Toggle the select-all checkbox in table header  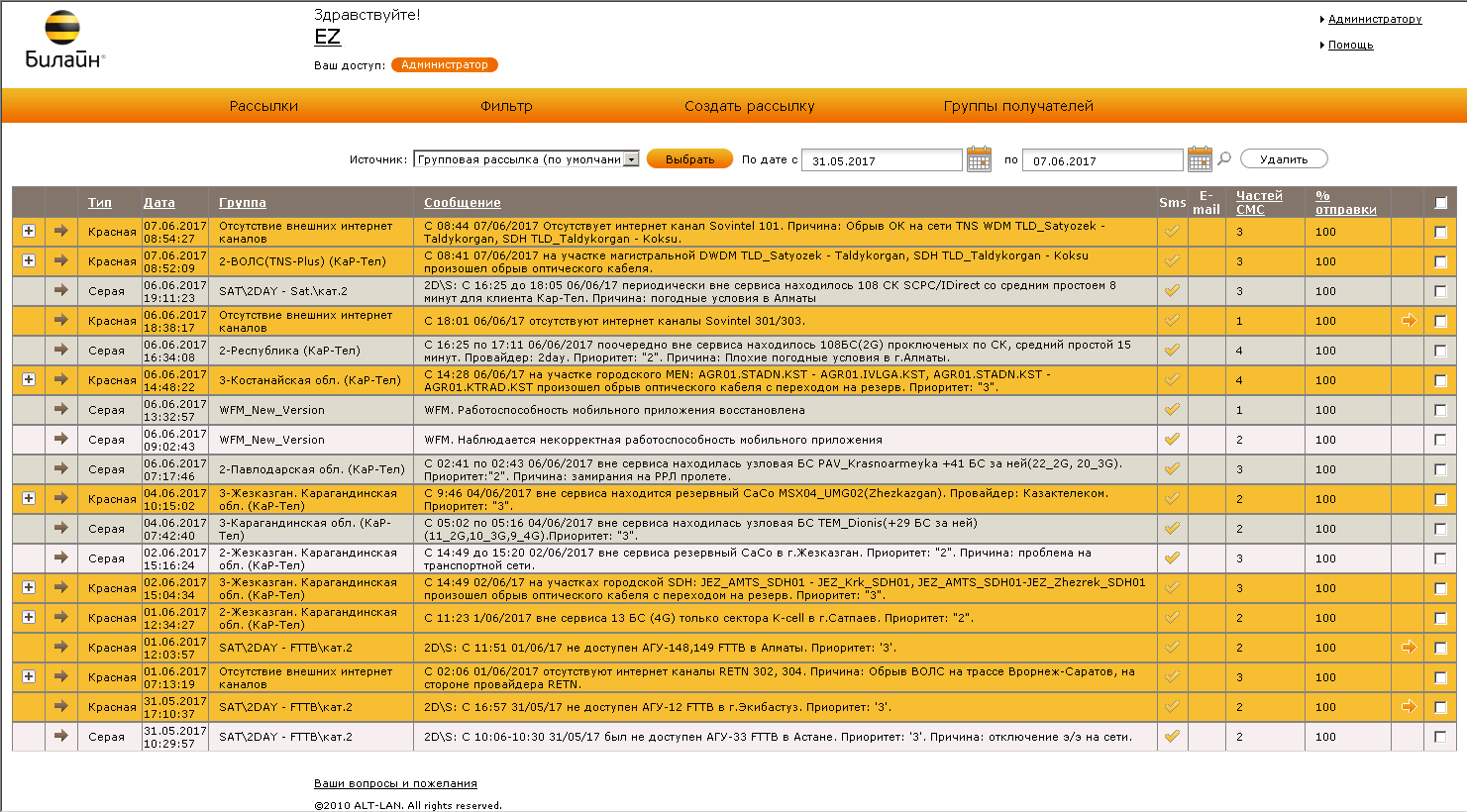click(1440, 203)
